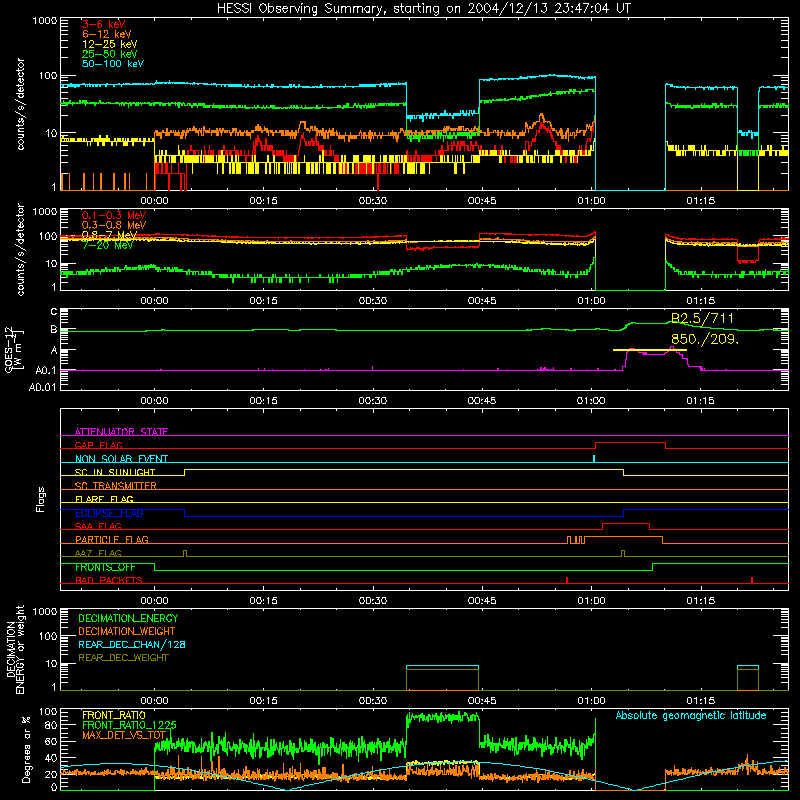Select the FLARE_FLAG label
Image resolution: width=800 pixels, height=800 pixels.
[104, 499]
